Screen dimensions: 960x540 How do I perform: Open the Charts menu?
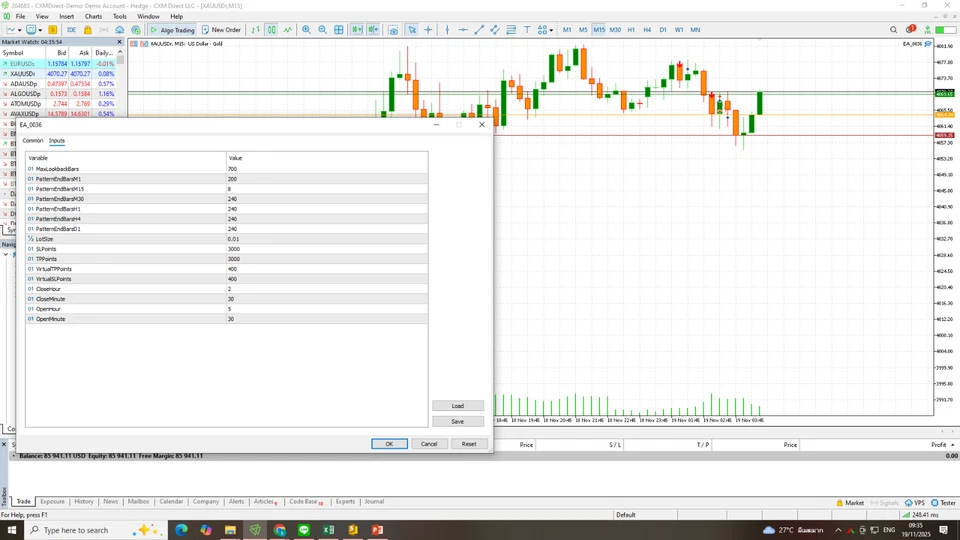(93, 17)
